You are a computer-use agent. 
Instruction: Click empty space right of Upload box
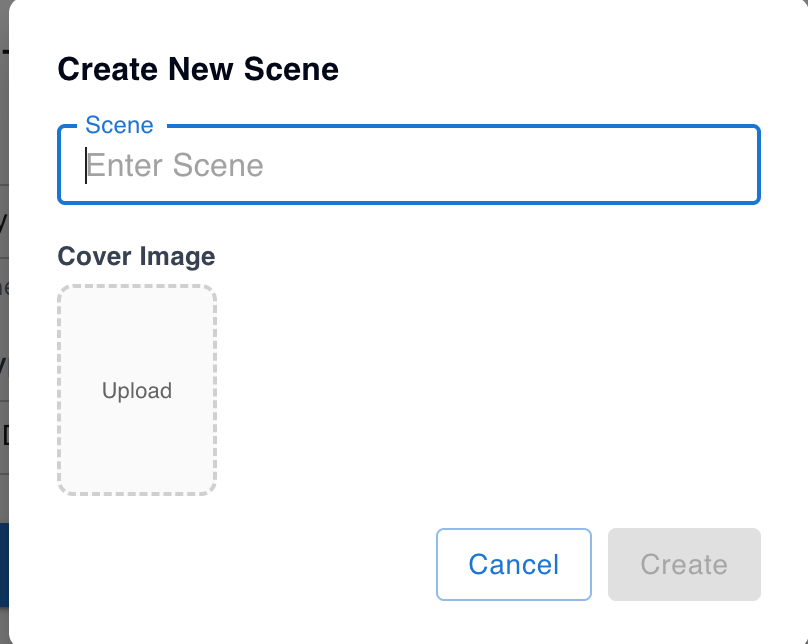480,390
